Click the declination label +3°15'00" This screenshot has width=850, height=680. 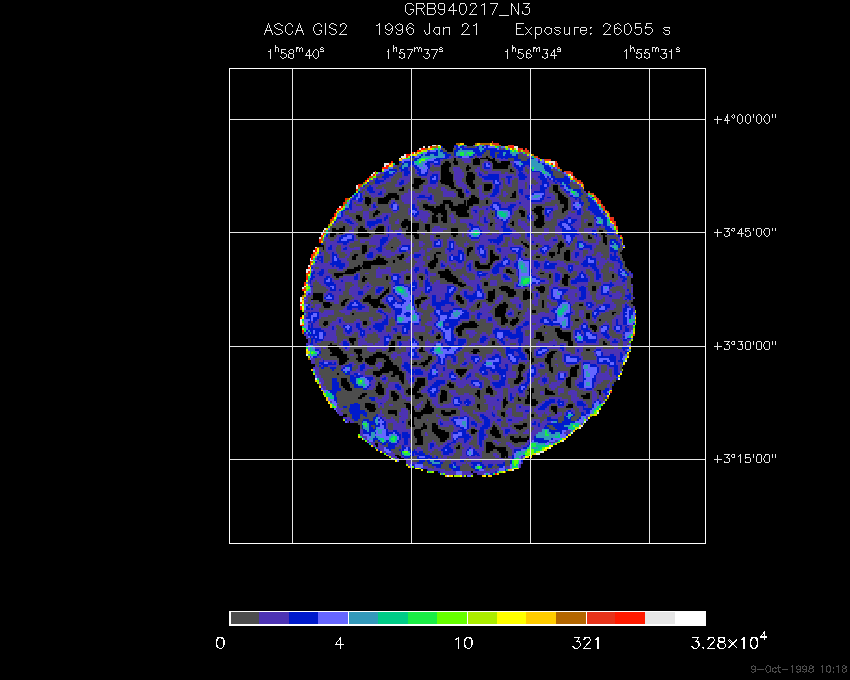pyautogui.click(x=745, y=459)
